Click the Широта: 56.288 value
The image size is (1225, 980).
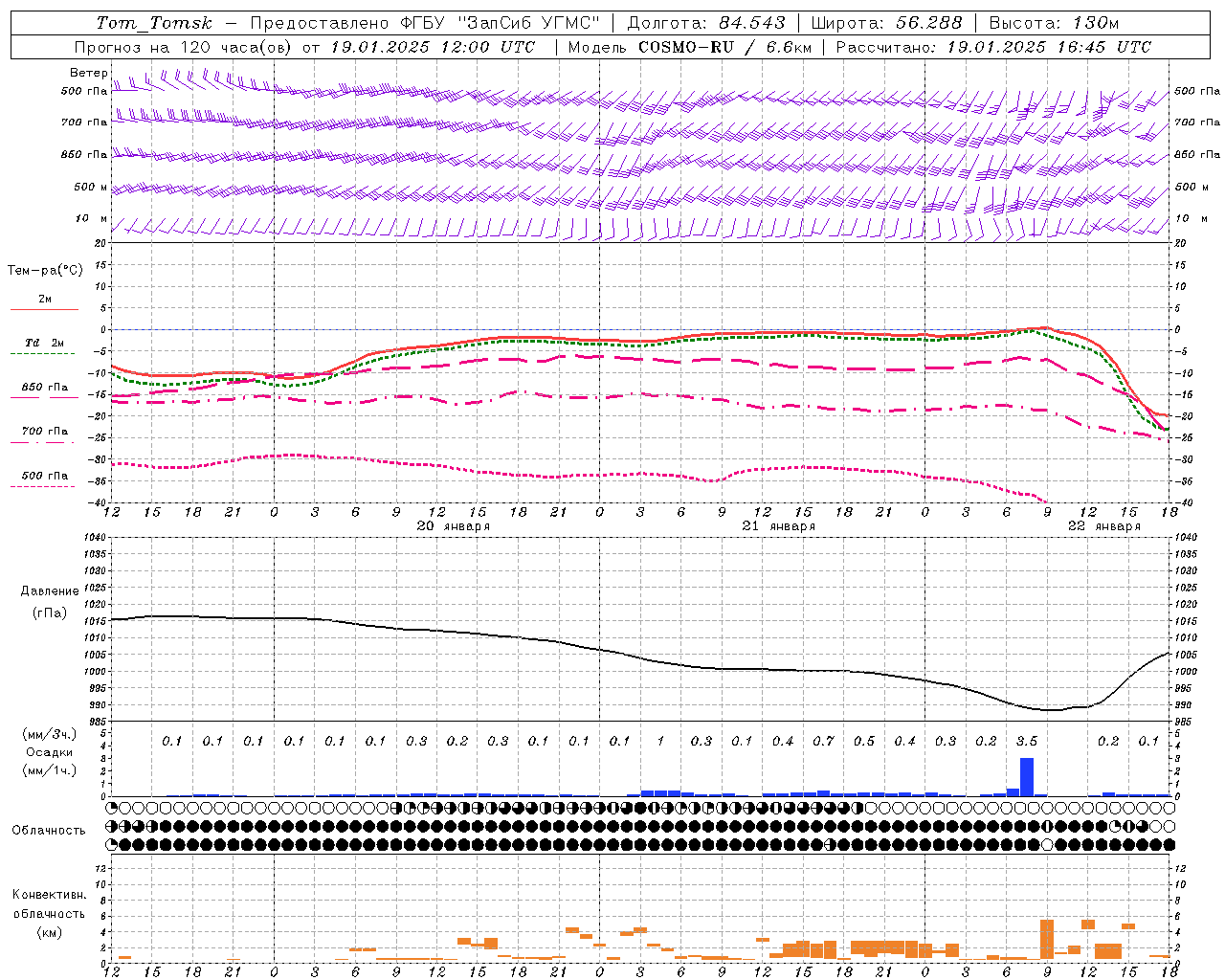[x=886, y=23]
